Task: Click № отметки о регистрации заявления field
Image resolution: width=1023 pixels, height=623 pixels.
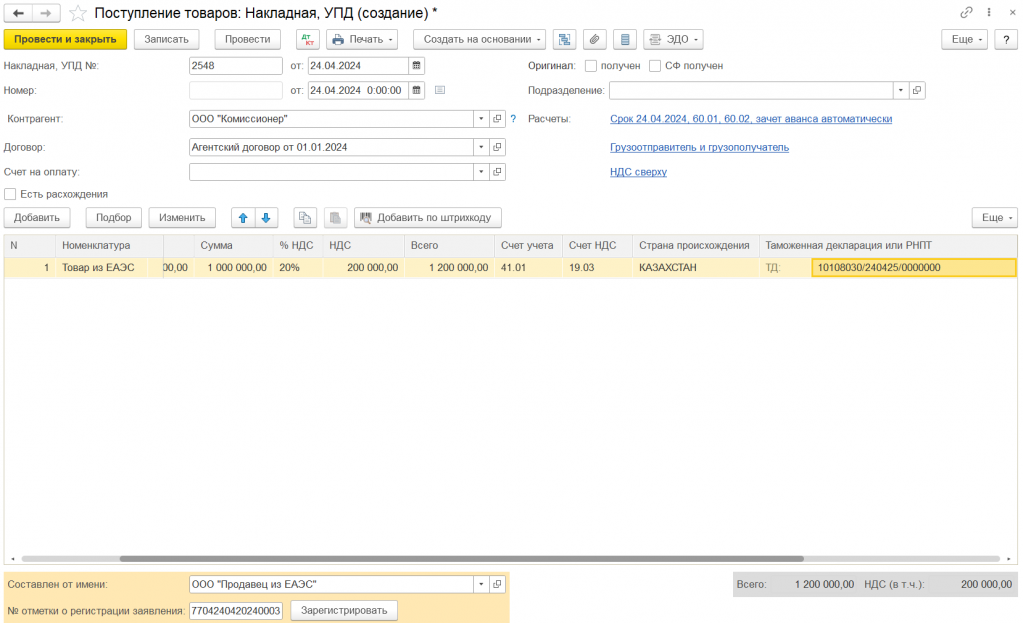Action: point(236,611)
